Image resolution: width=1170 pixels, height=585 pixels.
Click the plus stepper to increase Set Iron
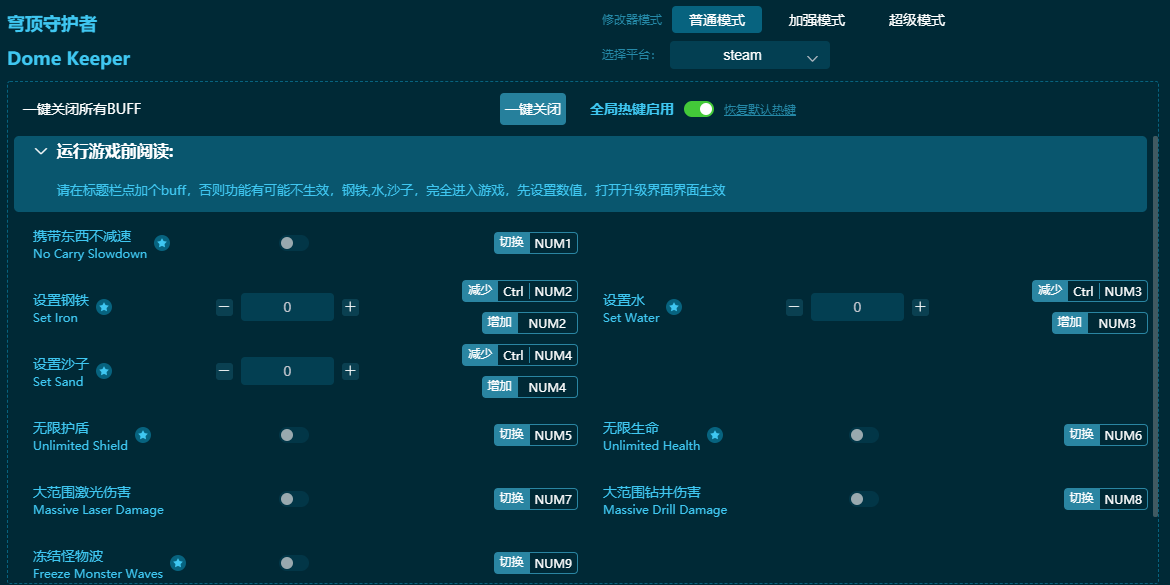point(350,307)
